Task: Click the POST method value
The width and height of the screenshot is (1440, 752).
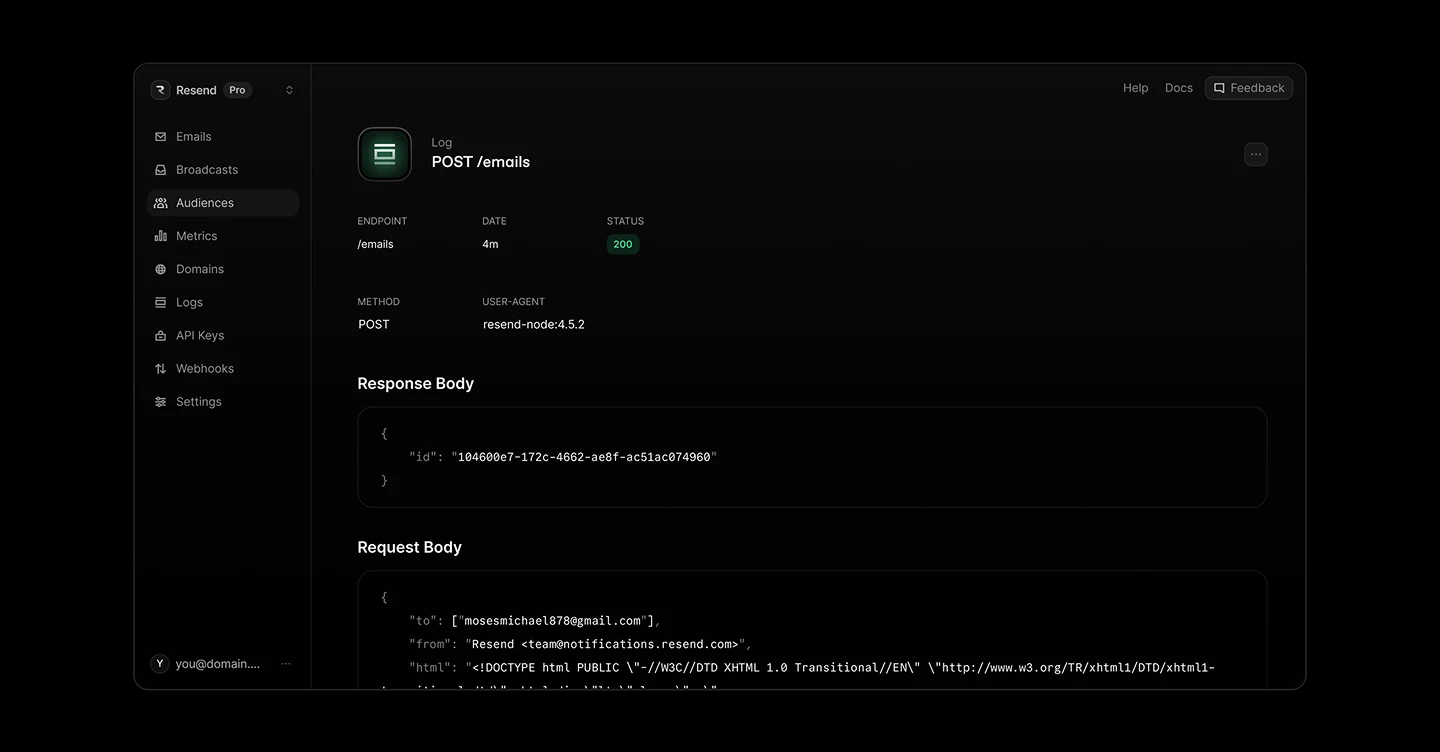Action: [374, 324]
